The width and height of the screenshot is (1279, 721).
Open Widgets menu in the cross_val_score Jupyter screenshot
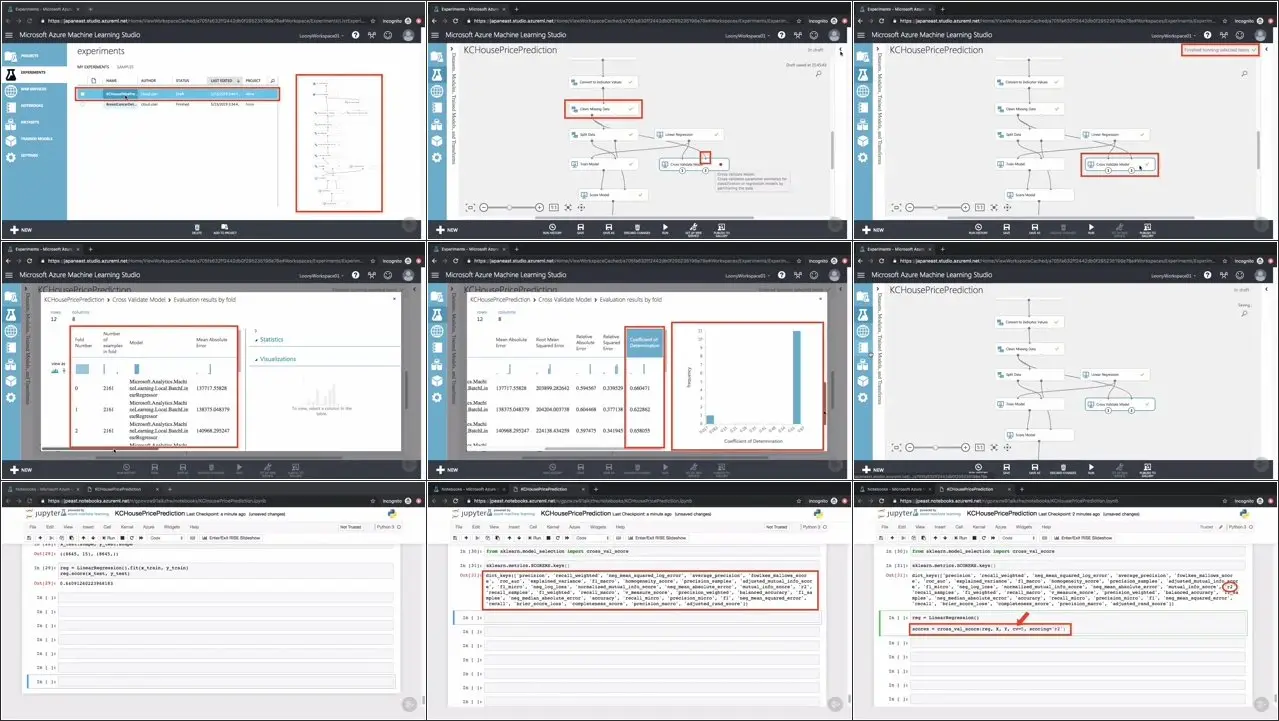pos(1023,527)
